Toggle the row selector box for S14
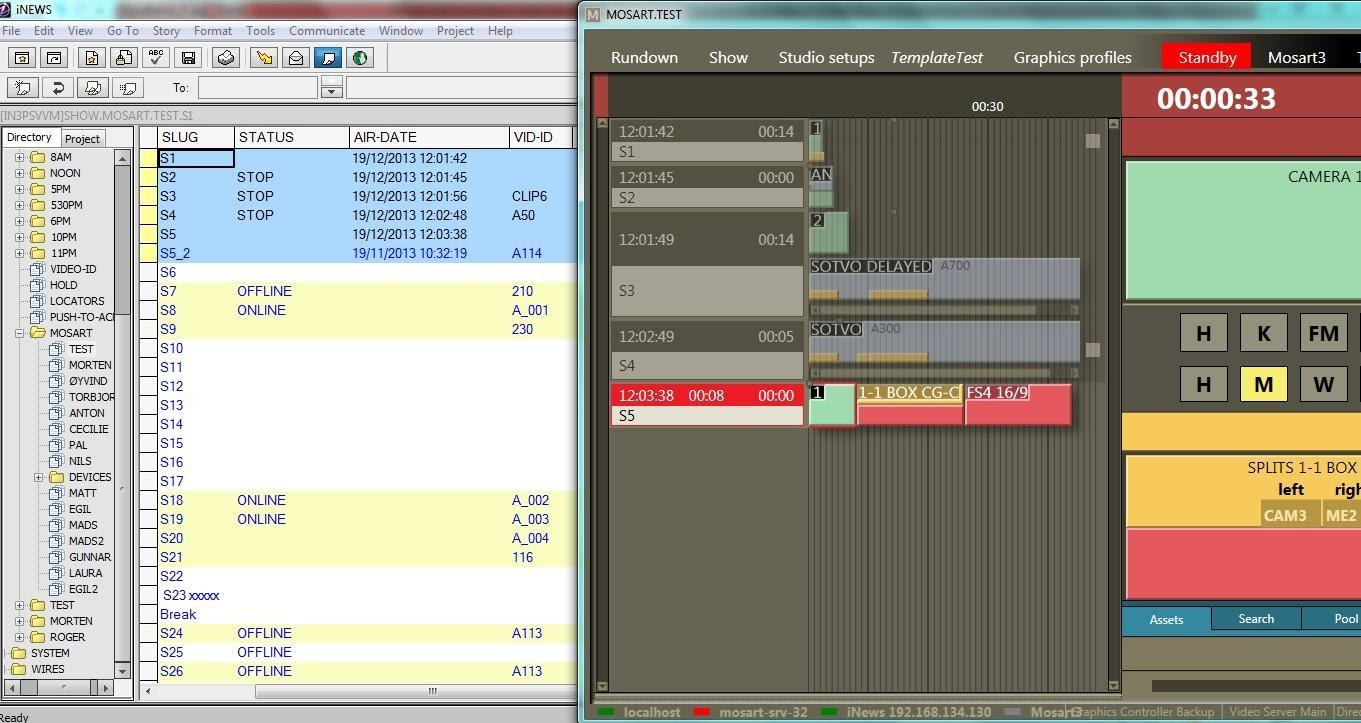Screen dimensions: 1361x723 click(x=148, y=424)
